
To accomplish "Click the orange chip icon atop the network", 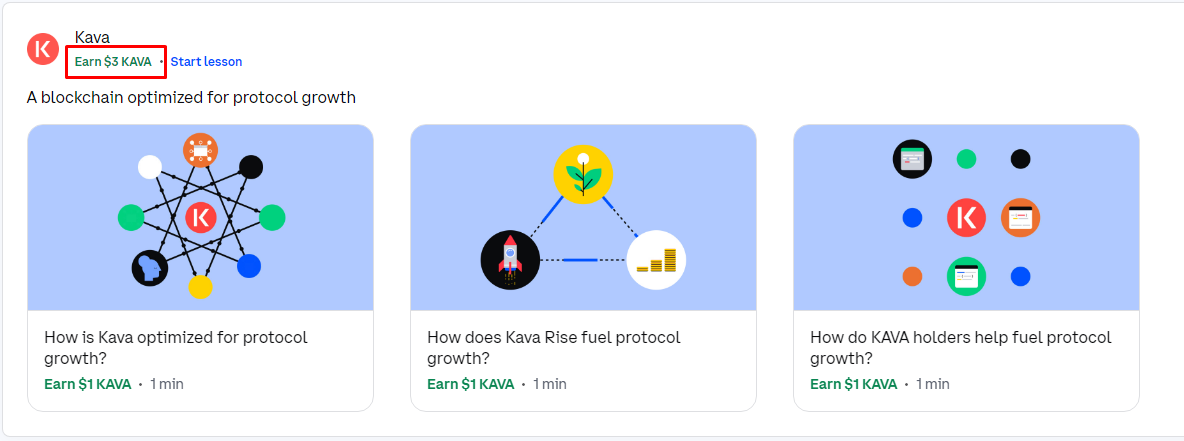I will [201, 150].
